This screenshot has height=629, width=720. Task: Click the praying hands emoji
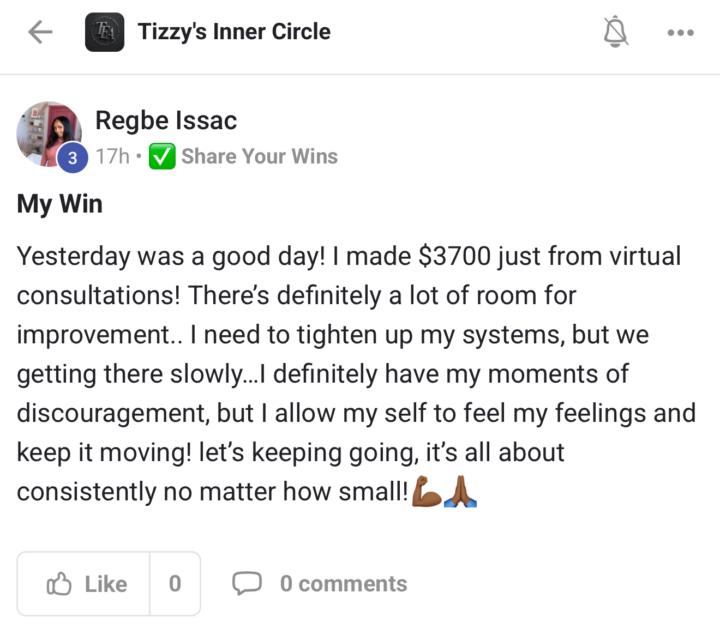point(460,492)
